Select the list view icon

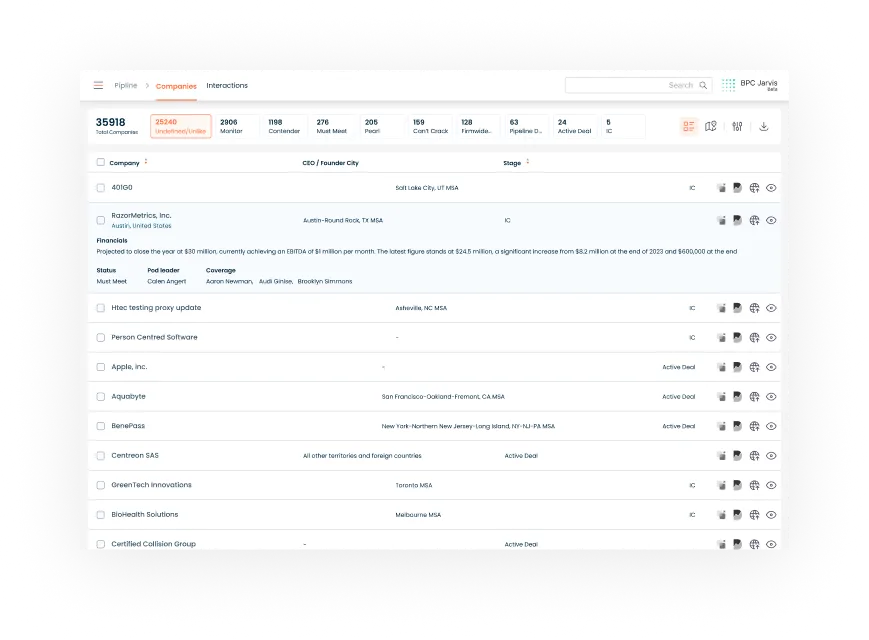click(x=688, y=126)
